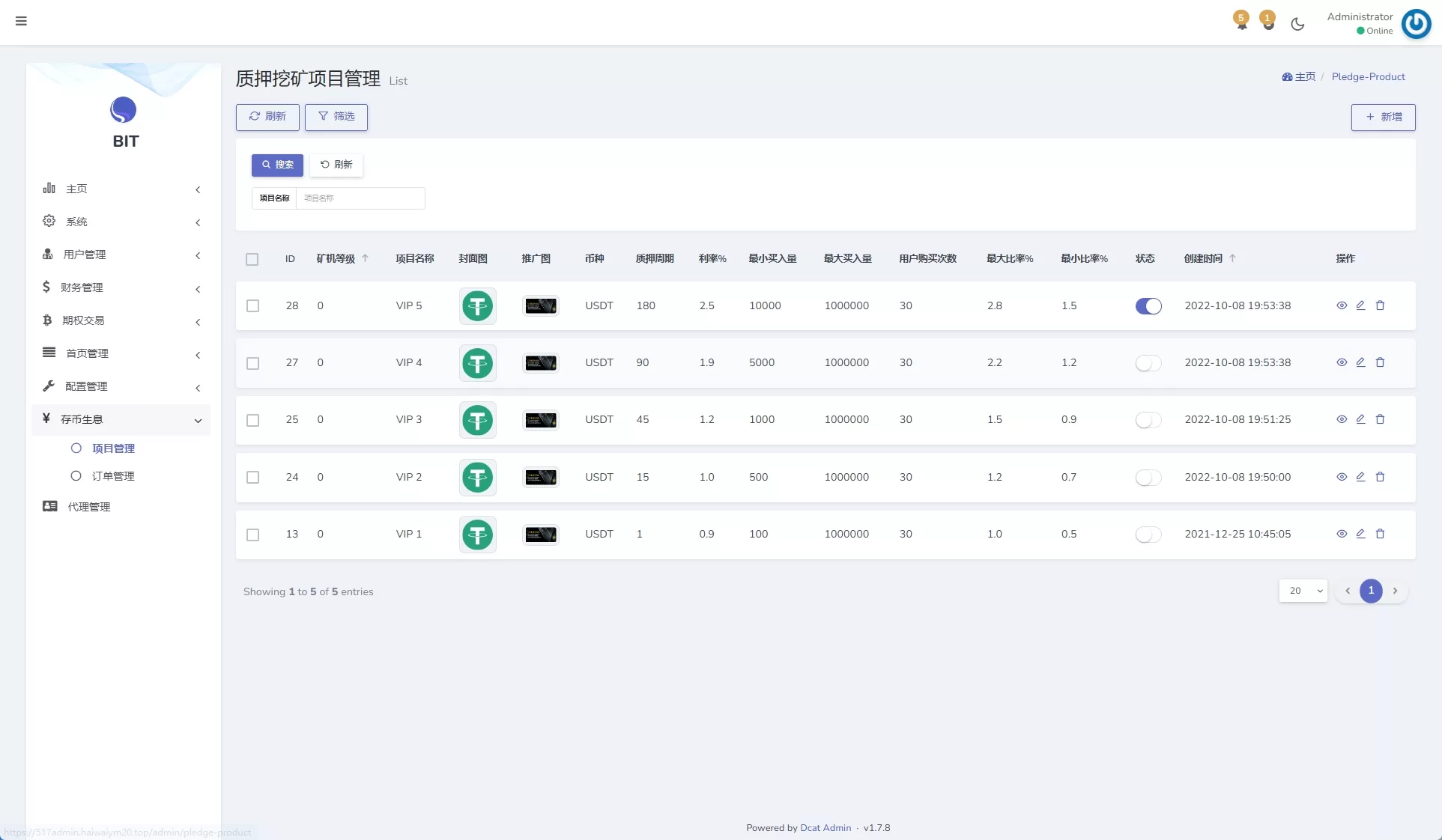
Task: Sort by 创建时间 arrow icon
Action: pos(1232,258)
